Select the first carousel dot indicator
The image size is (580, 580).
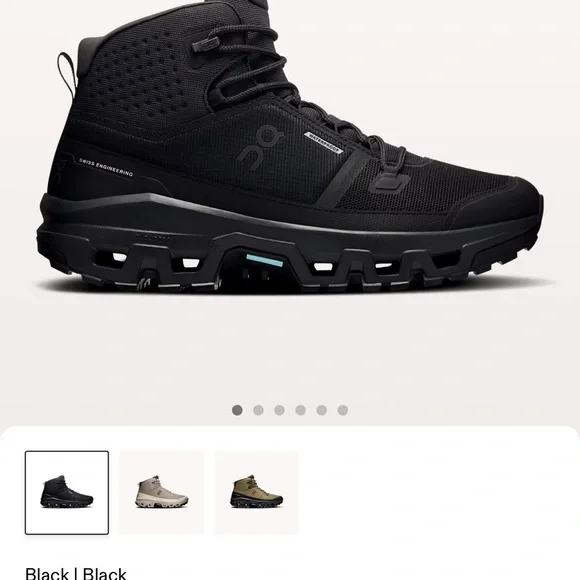tap(237, 410)
